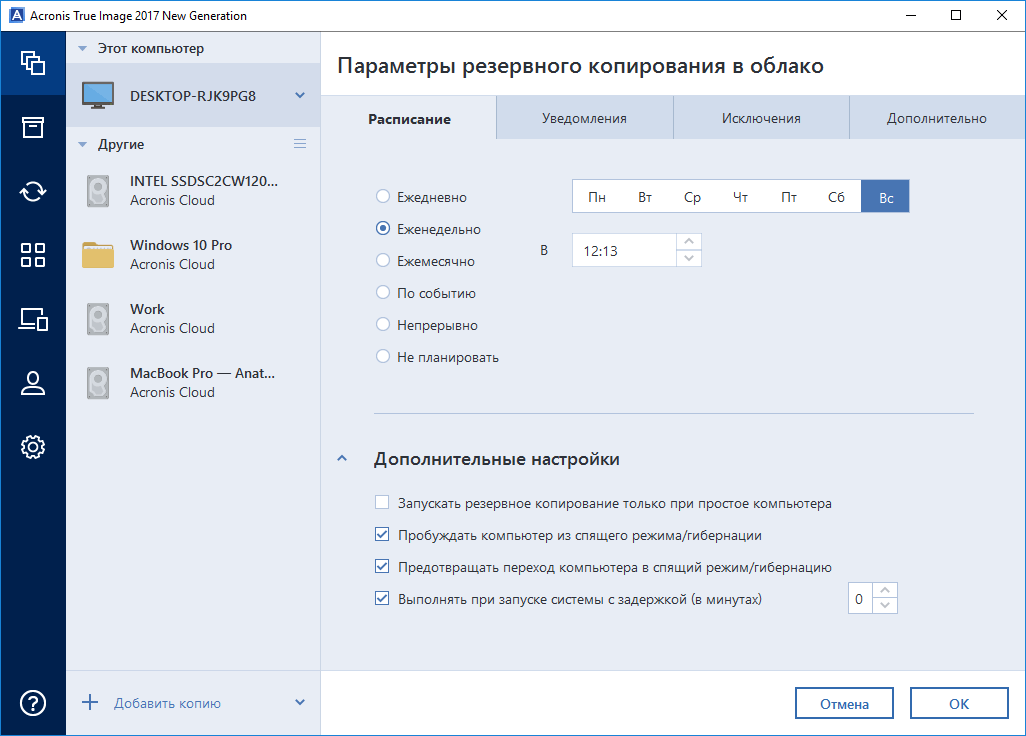The image size is (1026, 736).
Task: Confirm settings with the OK button
Action: coord(958,703)
